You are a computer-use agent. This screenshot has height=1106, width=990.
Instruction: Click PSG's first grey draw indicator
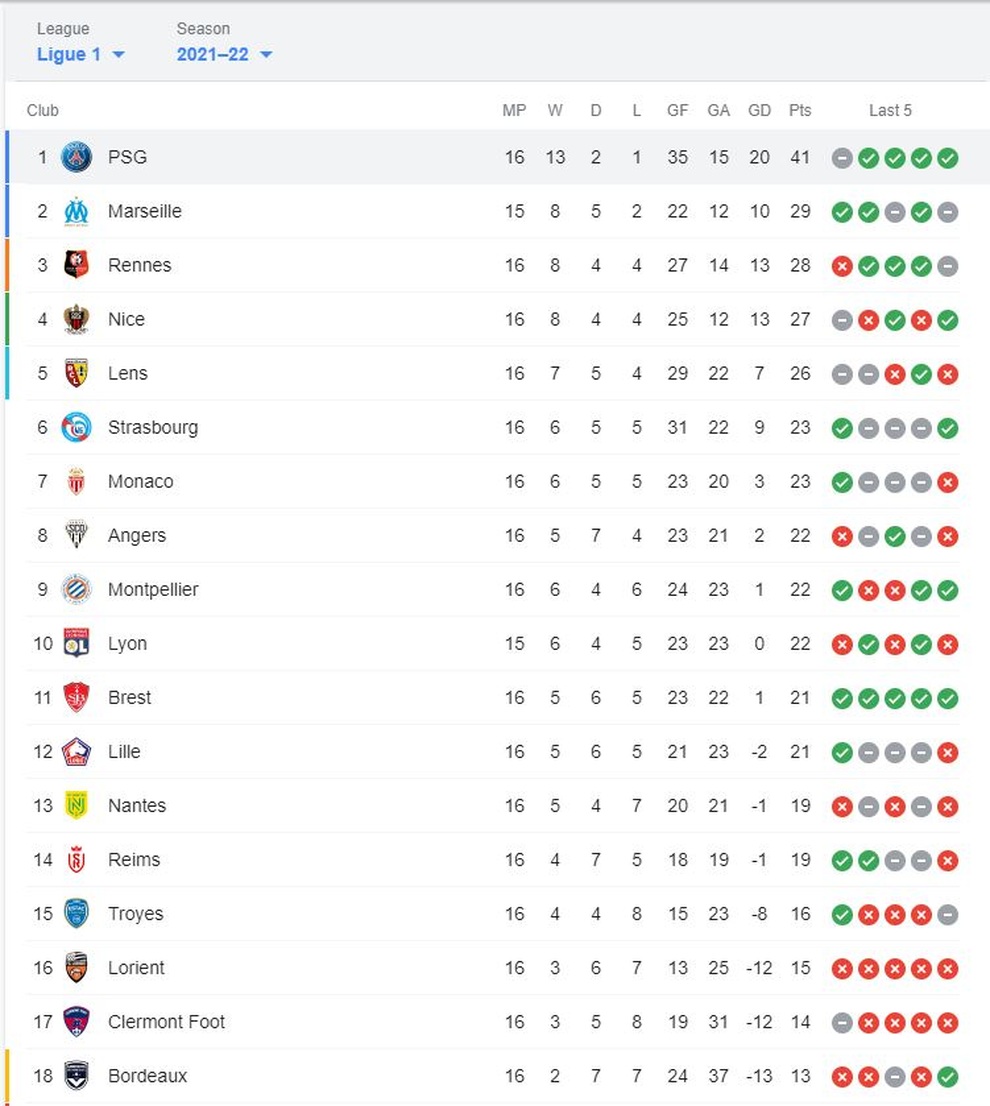[x=842, y=158]
